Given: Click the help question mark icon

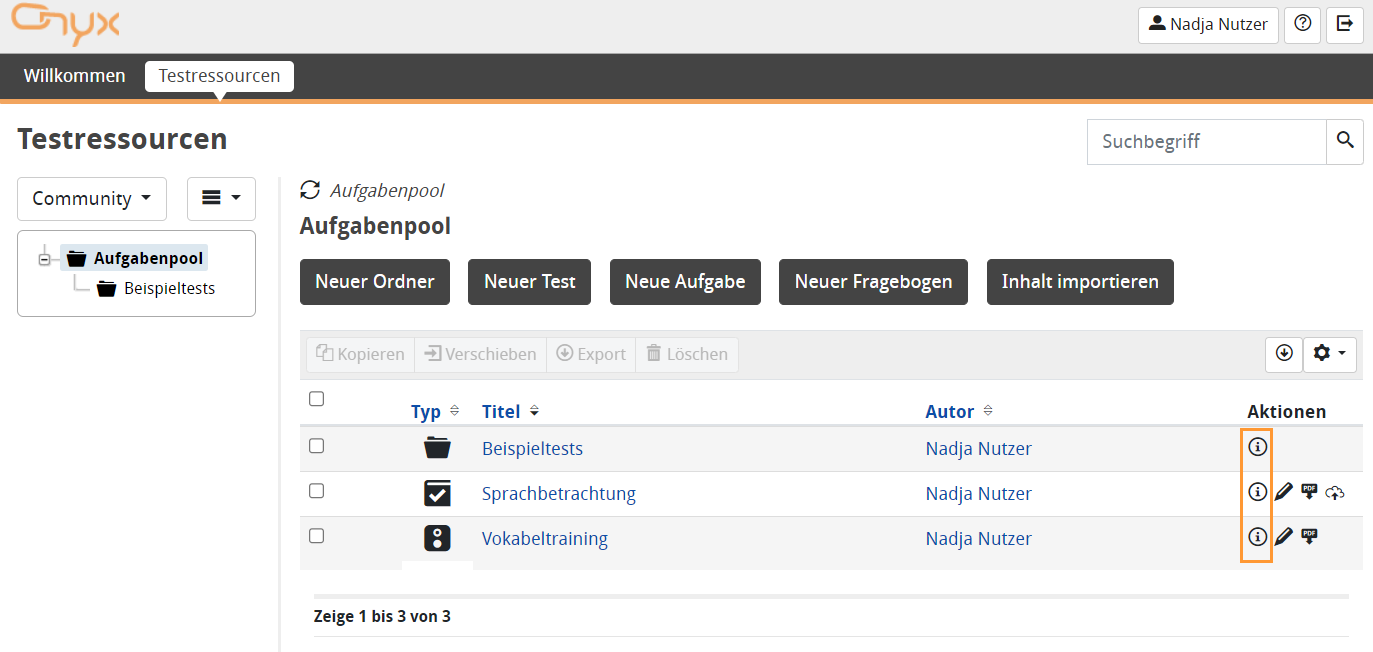Looking at the screenshot, I should pos(1302,24).
